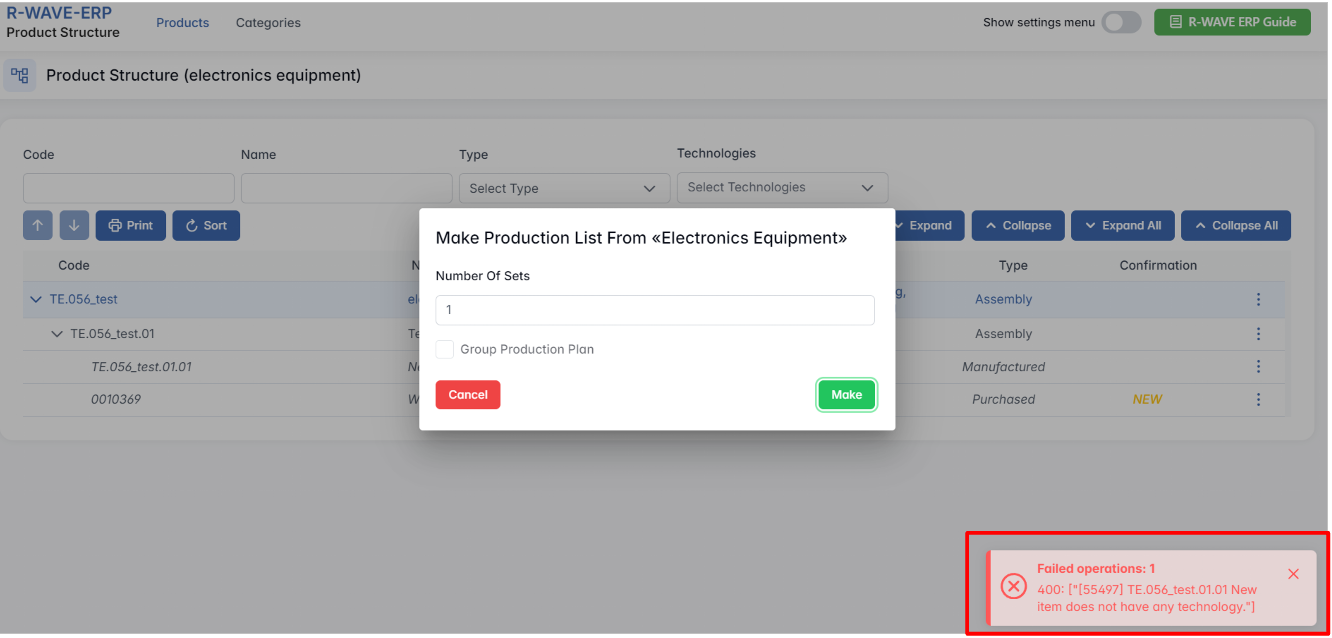Open the Categories menu
This screenshot has width=1332, height=638.
(x=268, y=22)
